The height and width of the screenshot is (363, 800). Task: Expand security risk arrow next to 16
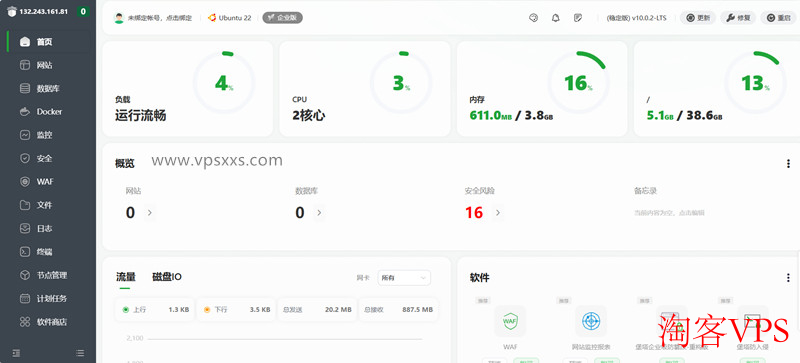497,213
